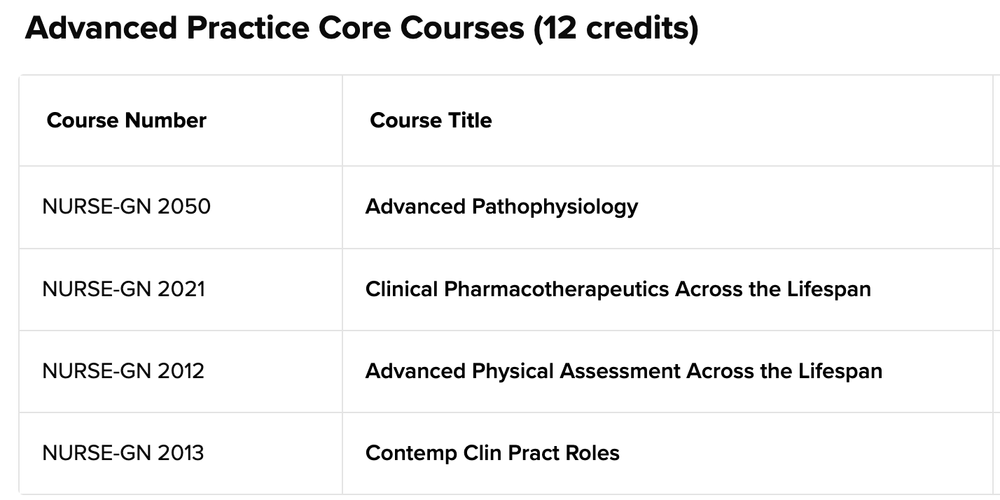Open the Contemp Clin Pract Roles course

[492, 453]
